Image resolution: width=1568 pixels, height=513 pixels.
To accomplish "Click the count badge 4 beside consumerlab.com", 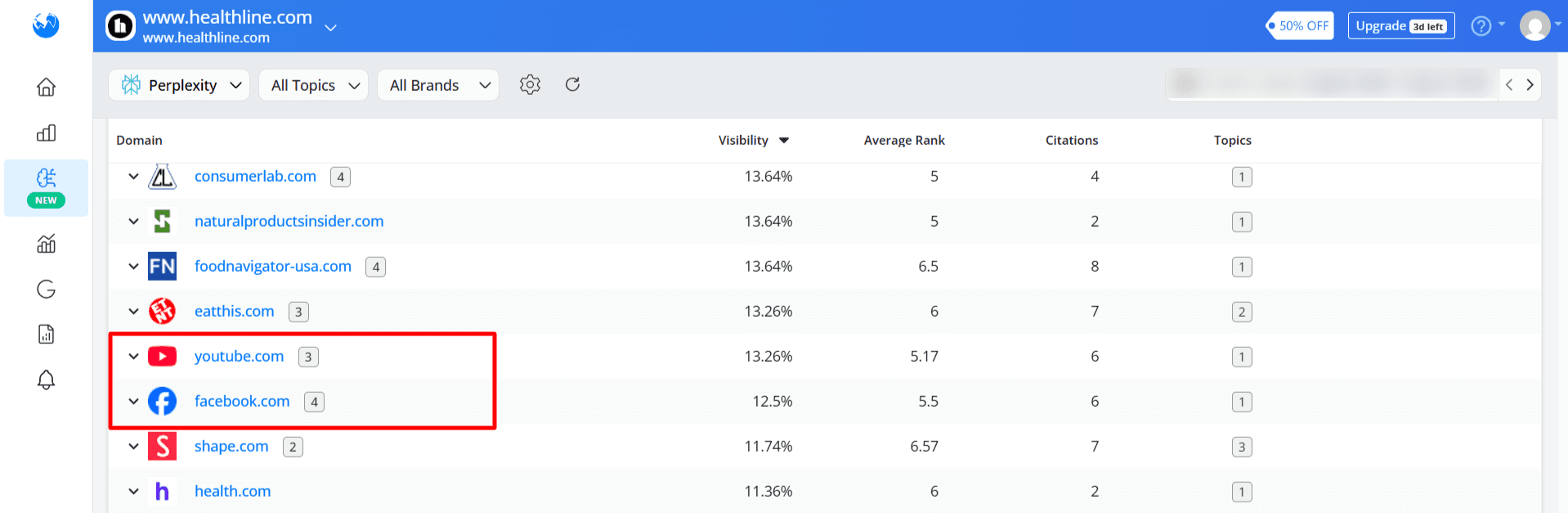I will [340, 177].
